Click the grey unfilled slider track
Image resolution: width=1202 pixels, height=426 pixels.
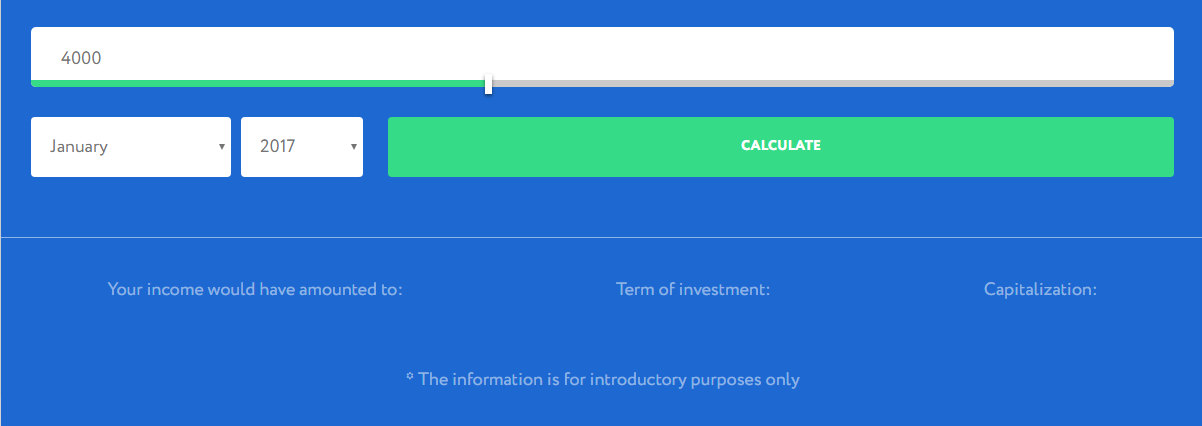pyautogui.click(x=830, y=83)
